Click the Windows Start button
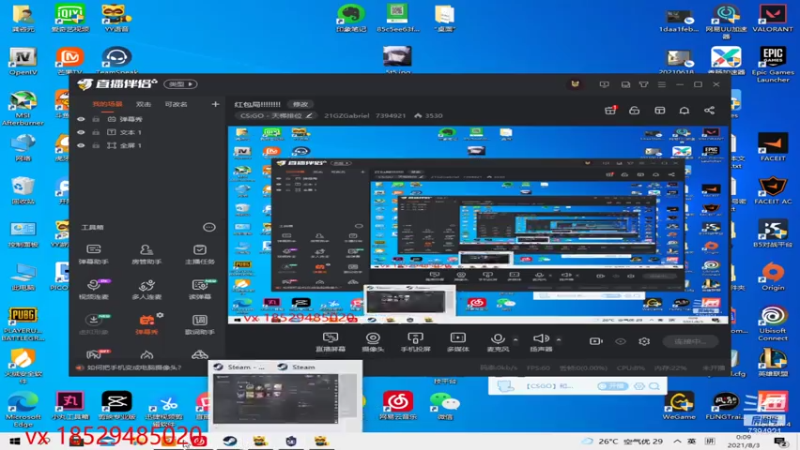This screenshot has width=800, height=450. tap(14, 441)
